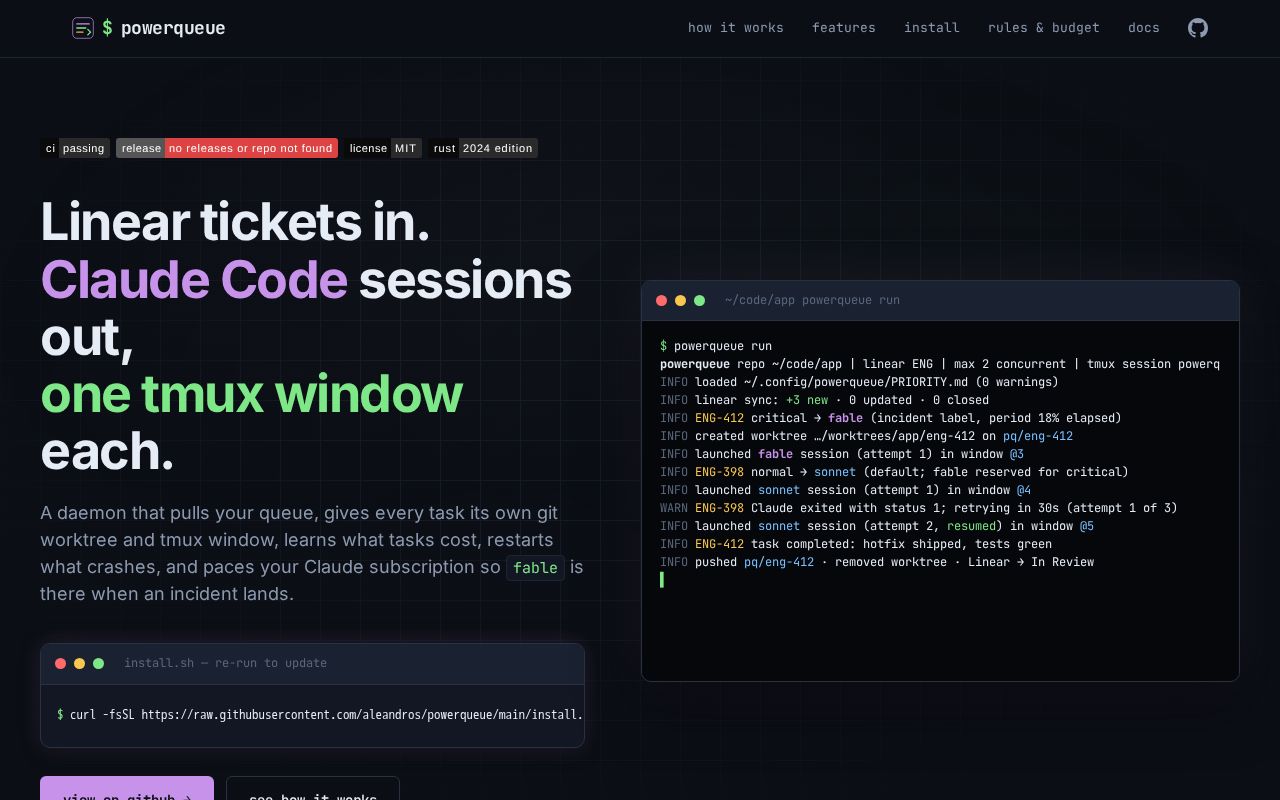The width and height of the screenshot is (1280, 800).
Task: Click the 'created worktree' log line
Action: pos(866,436)
